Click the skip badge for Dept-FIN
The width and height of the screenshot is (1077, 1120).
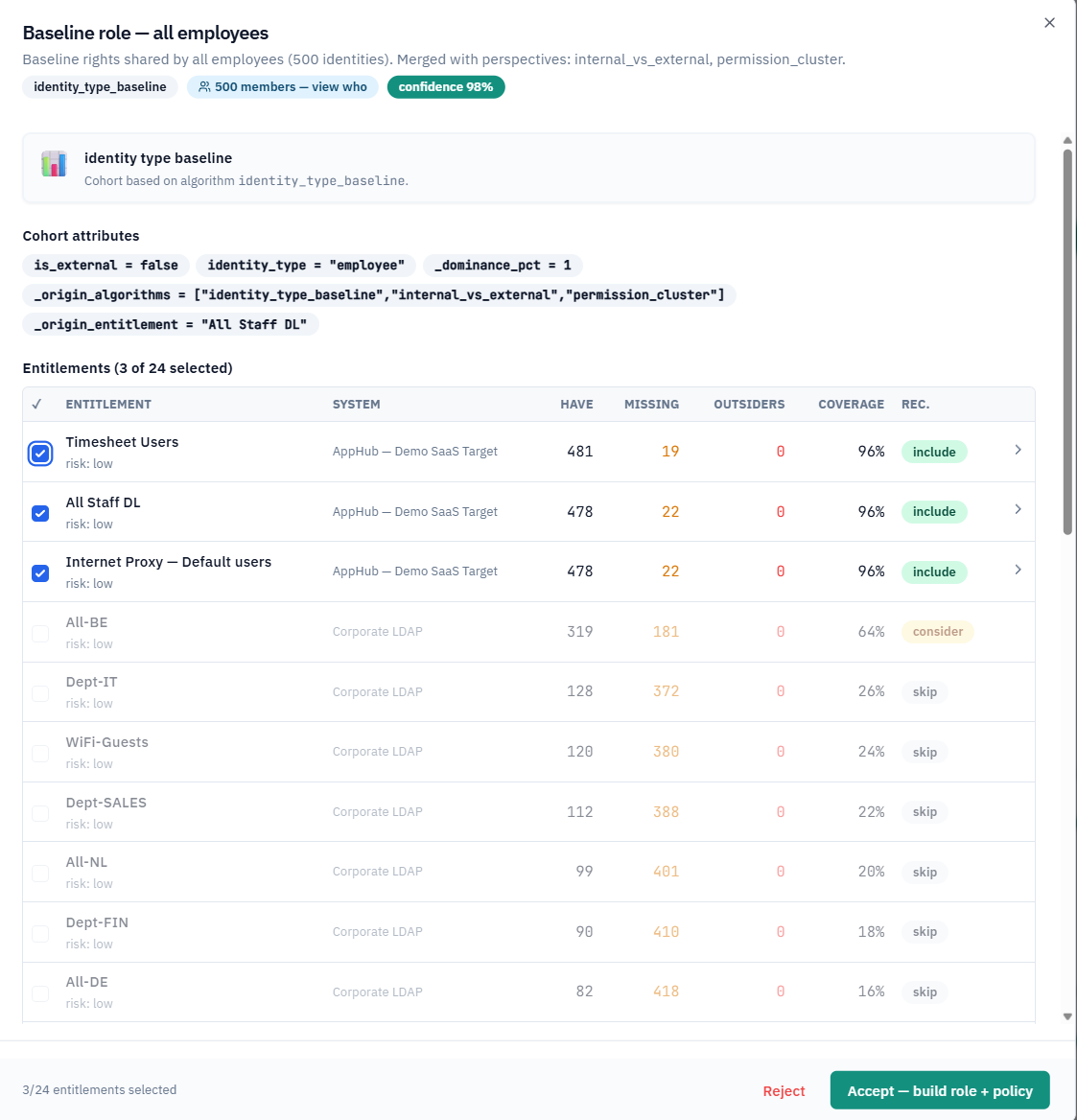pos(925,932)
